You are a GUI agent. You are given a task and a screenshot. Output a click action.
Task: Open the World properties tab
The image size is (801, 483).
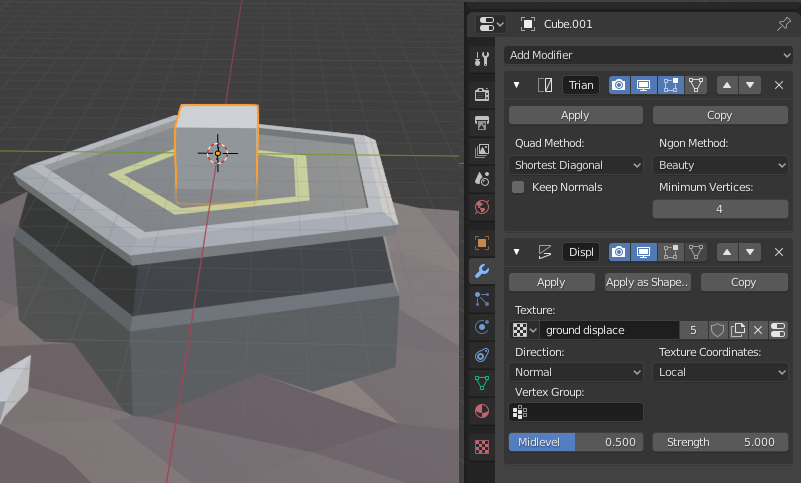click(x=482, y=207)
